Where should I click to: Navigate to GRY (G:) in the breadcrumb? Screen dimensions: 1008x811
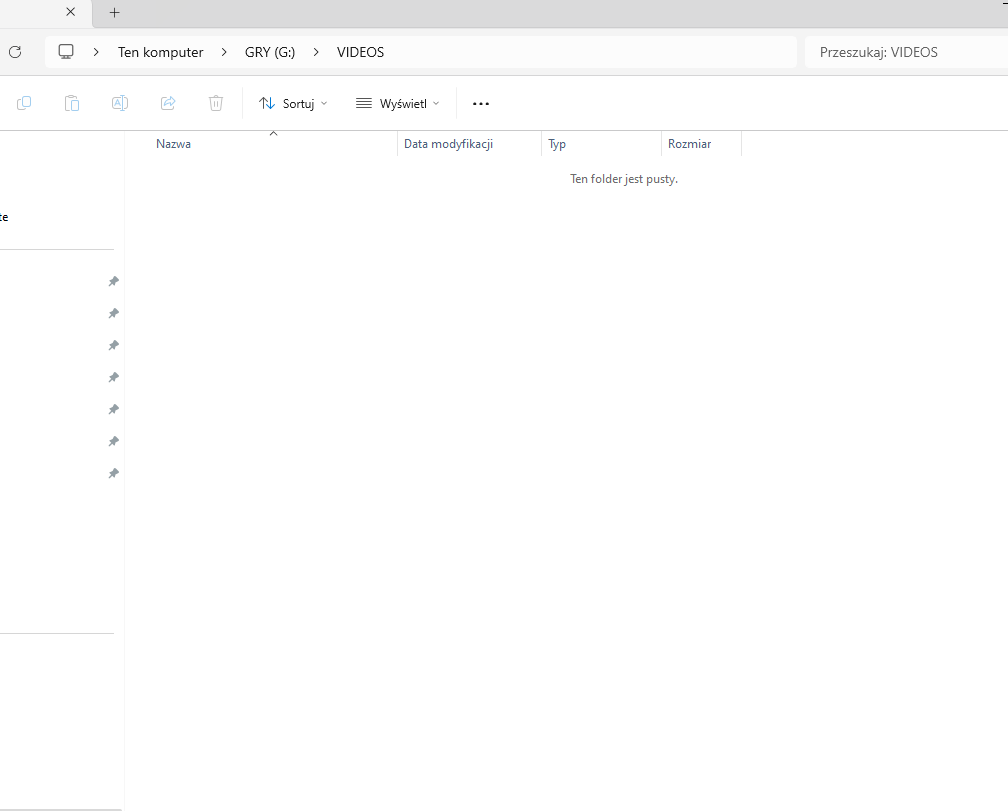[270, 52]
